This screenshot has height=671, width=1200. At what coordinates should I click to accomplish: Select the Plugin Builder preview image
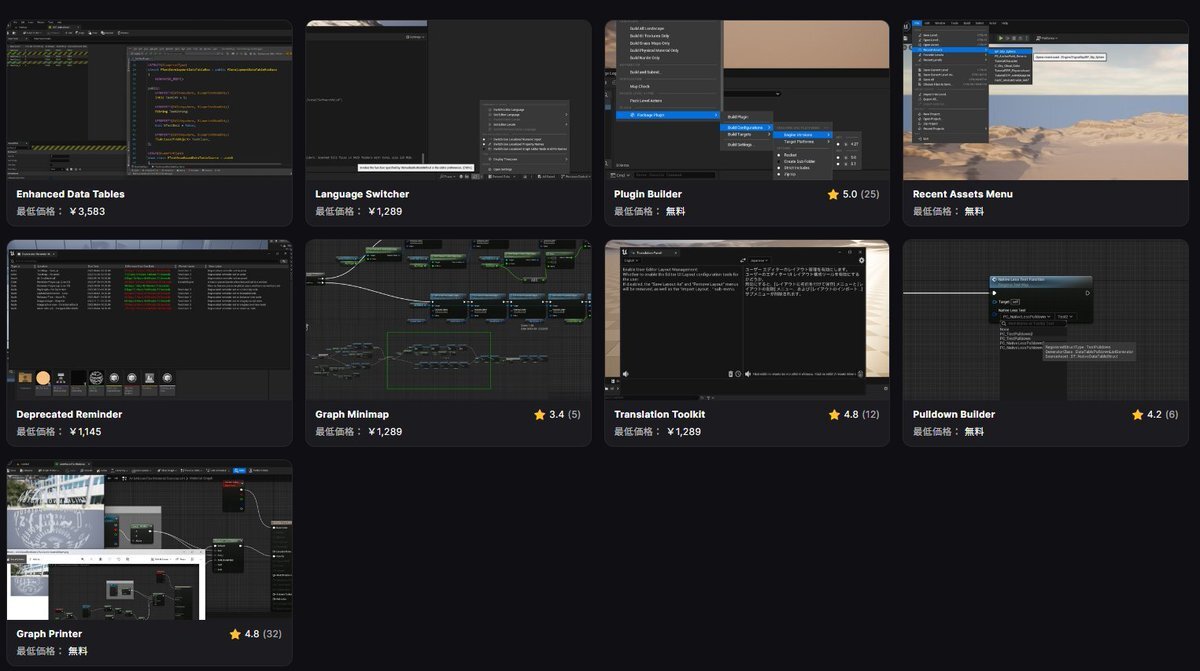pyautogui.click(x=747, y=100)
